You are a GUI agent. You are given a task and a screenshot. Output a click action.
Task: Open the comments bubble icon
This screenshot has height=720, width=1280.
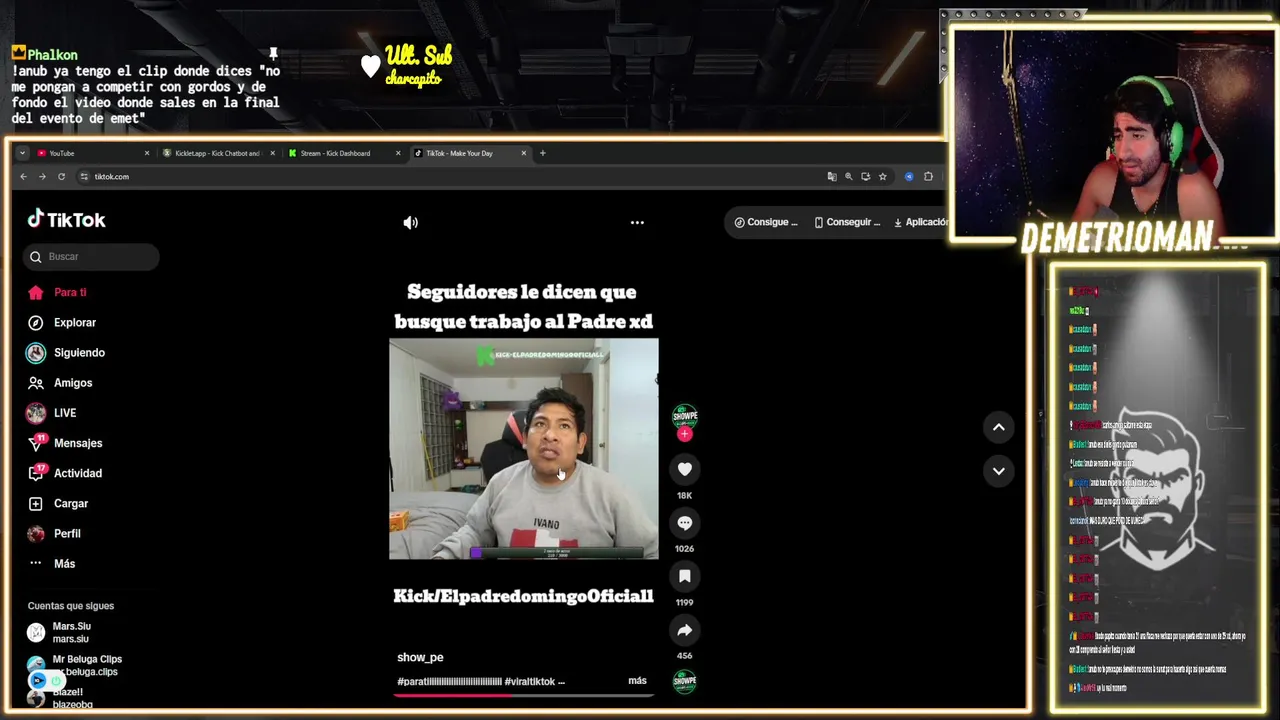coord(685,523)
